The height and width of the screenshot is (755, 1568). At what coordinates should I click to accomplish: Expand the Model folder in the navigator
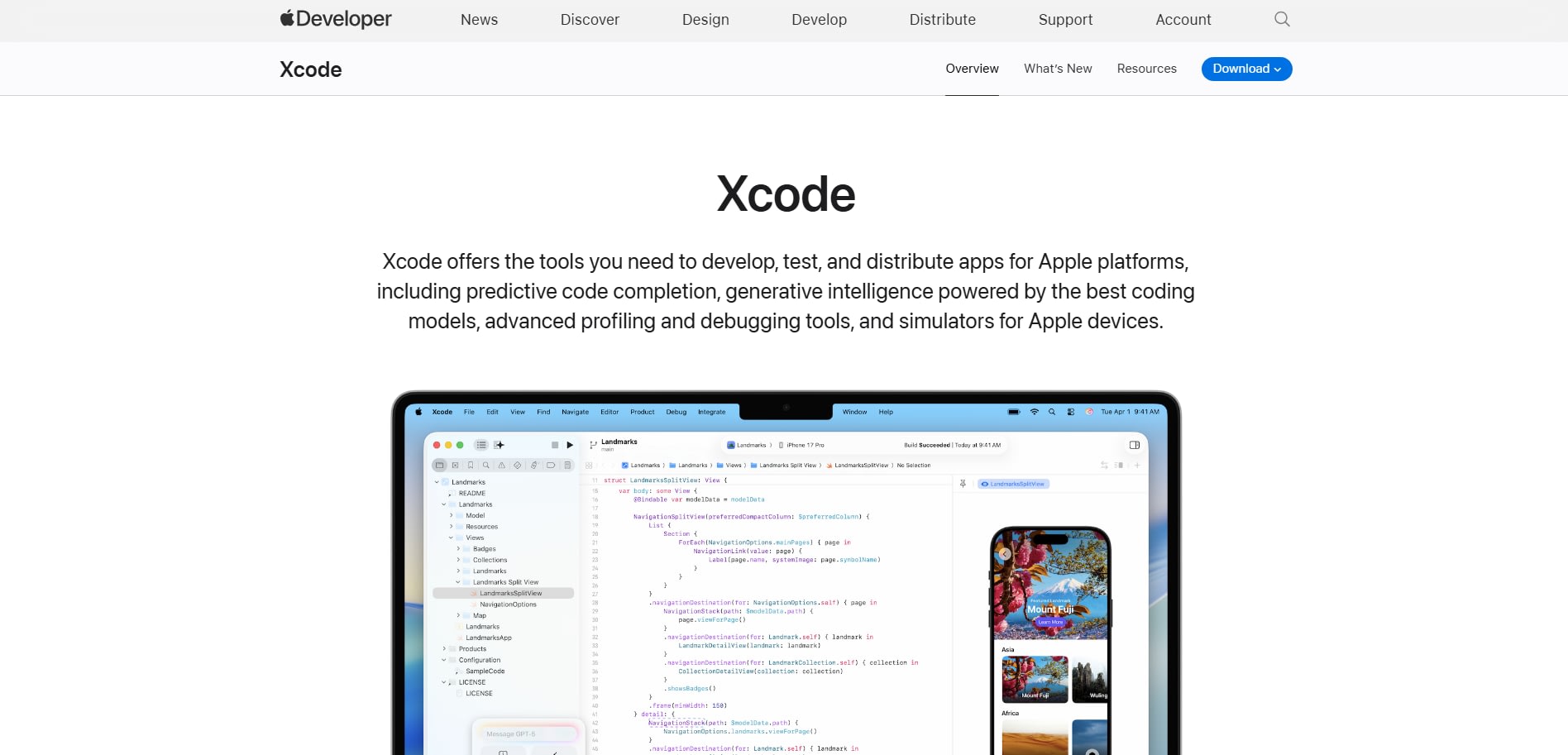(x=450, y=514)
